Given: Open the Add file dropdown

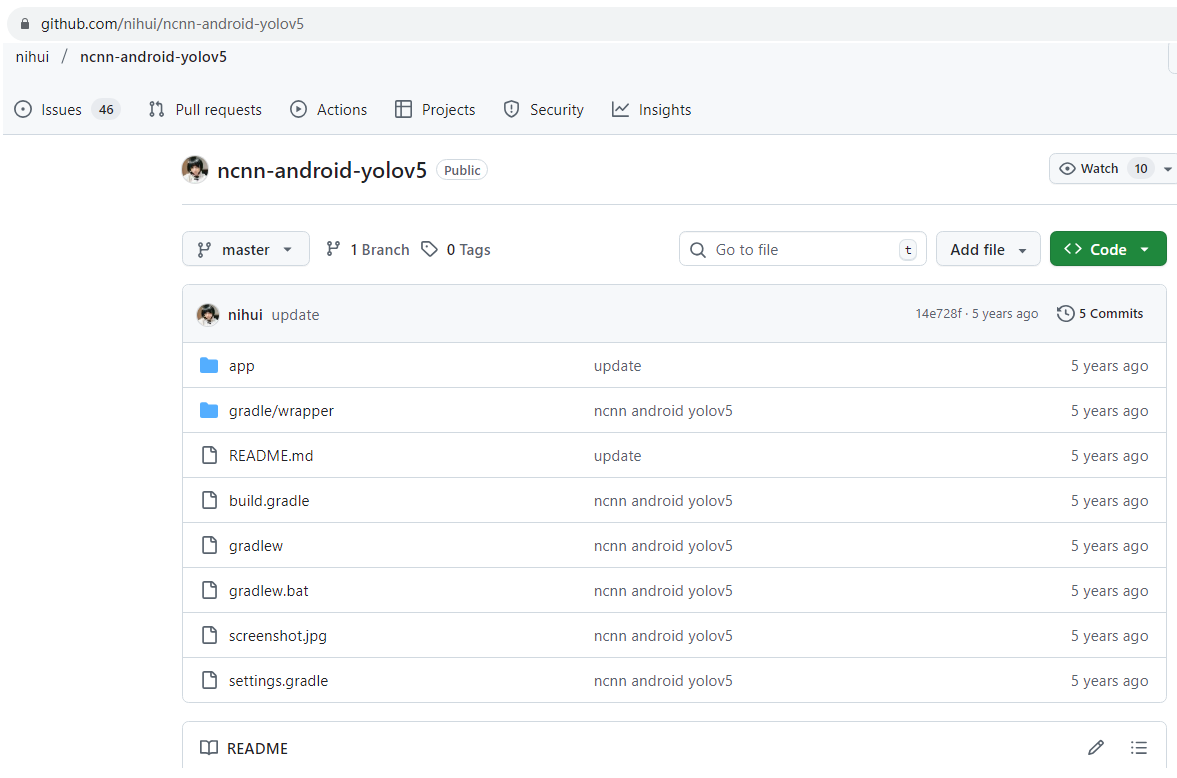Looking at the screenshot, I should (x=988, y=249).
